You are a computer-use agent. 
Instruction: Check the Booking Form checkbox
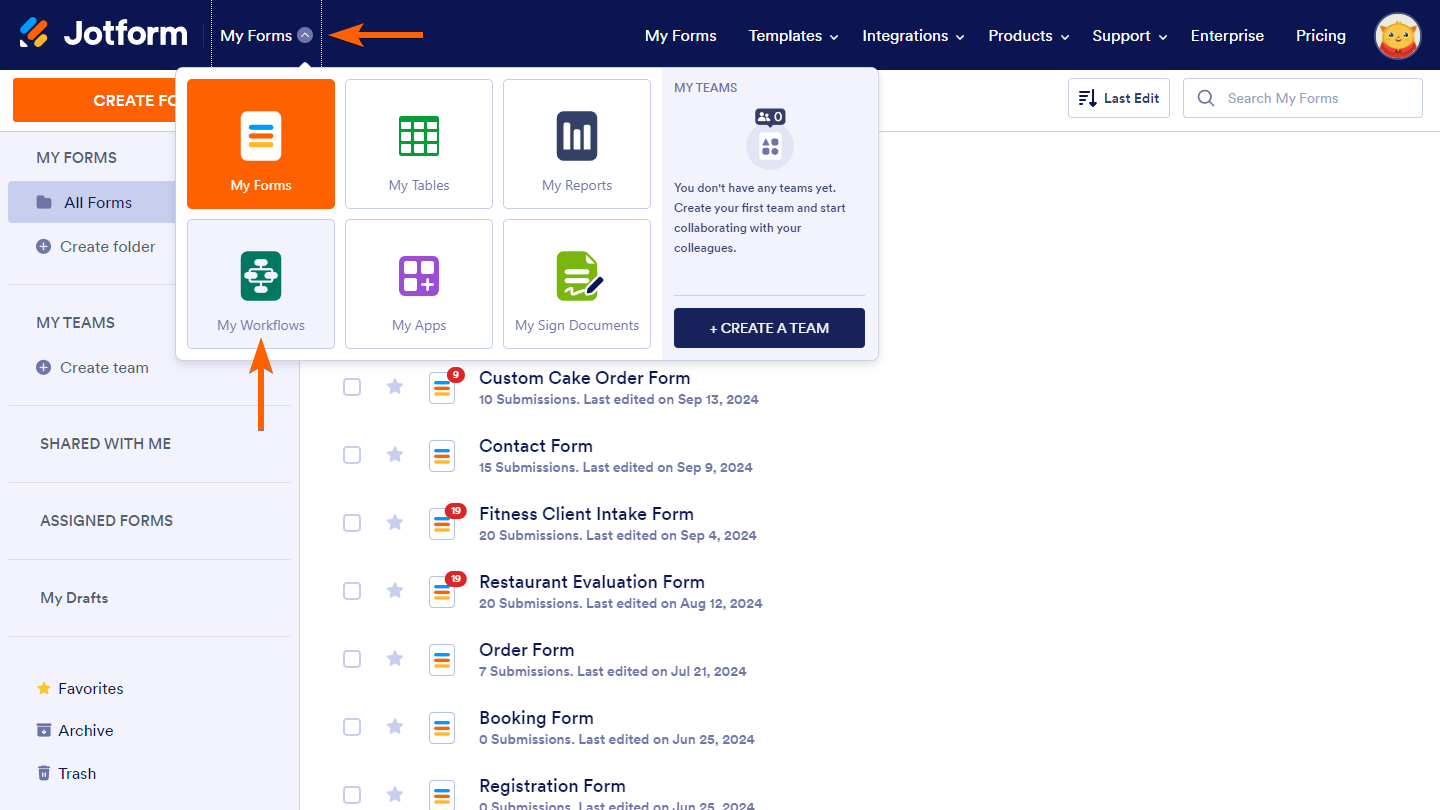coord(352,727)
